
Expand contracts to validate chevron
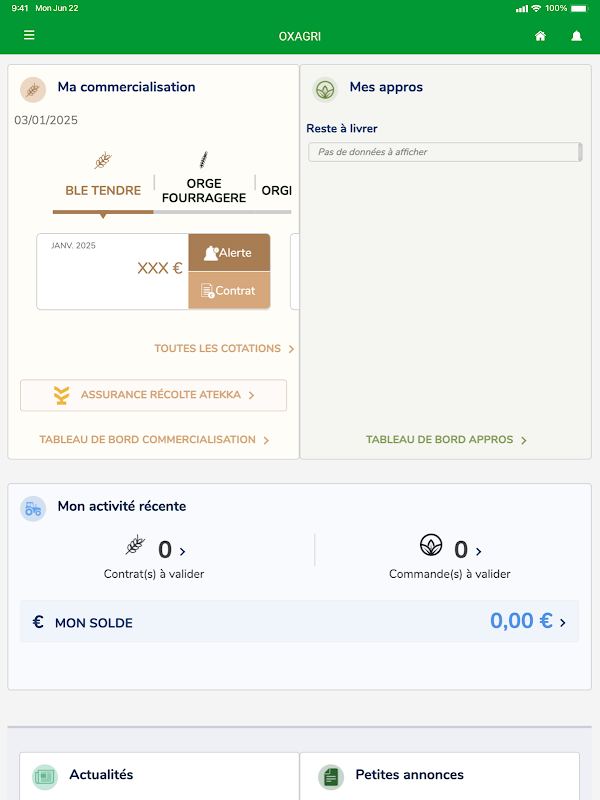tap(183, 552)
